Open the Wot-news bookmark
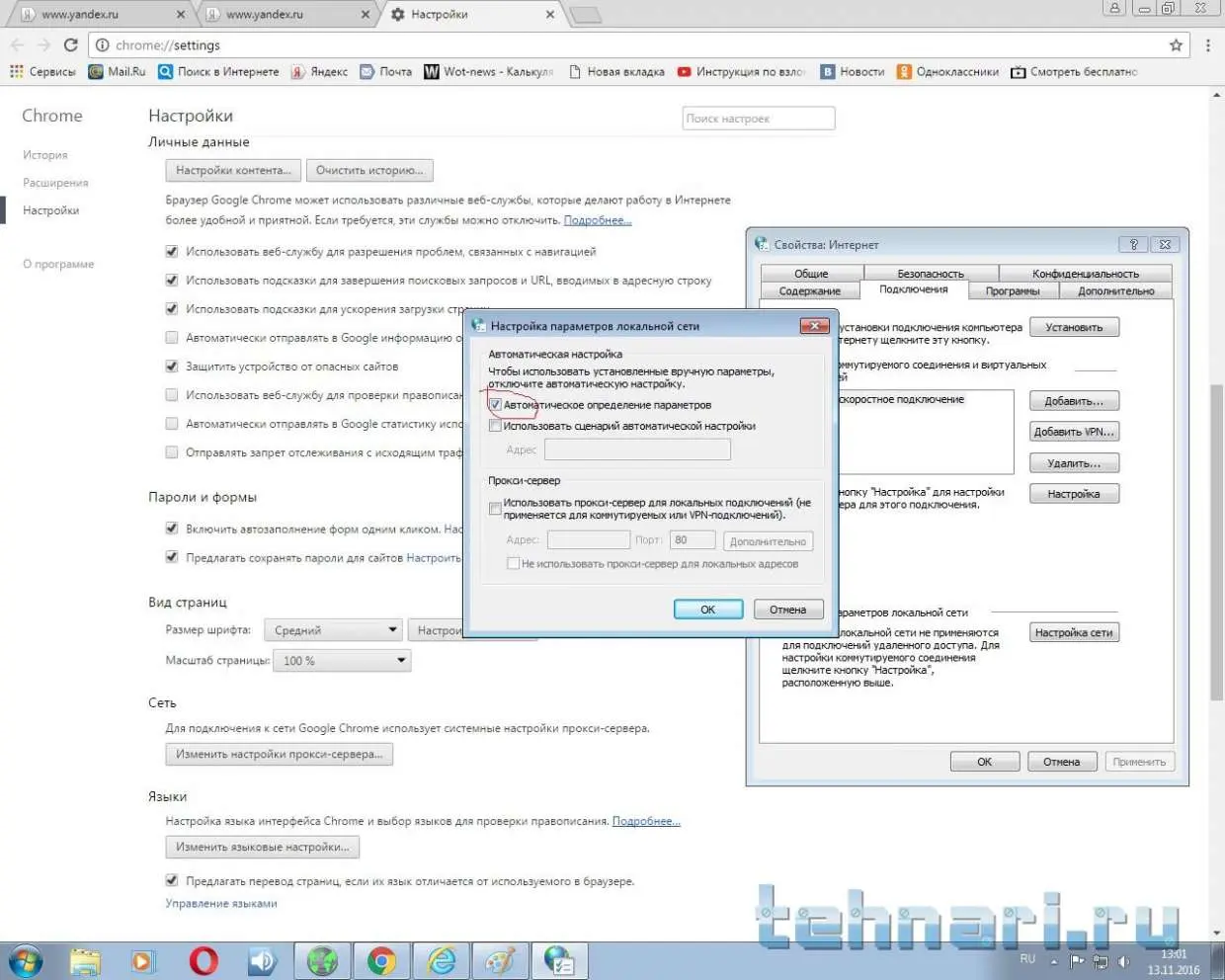This screenshot has width=1225, height=980. 489,71
